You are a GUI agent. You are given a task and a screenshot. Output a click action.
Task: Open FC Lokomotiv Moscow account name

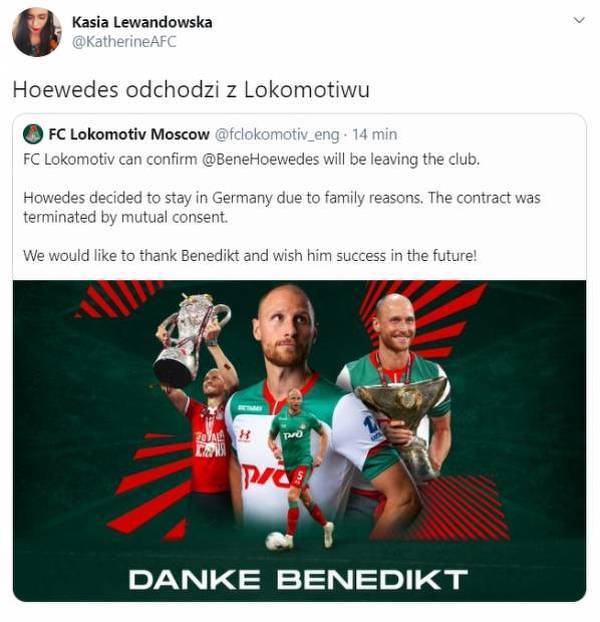pyautogui.click(x=129, y=134)
